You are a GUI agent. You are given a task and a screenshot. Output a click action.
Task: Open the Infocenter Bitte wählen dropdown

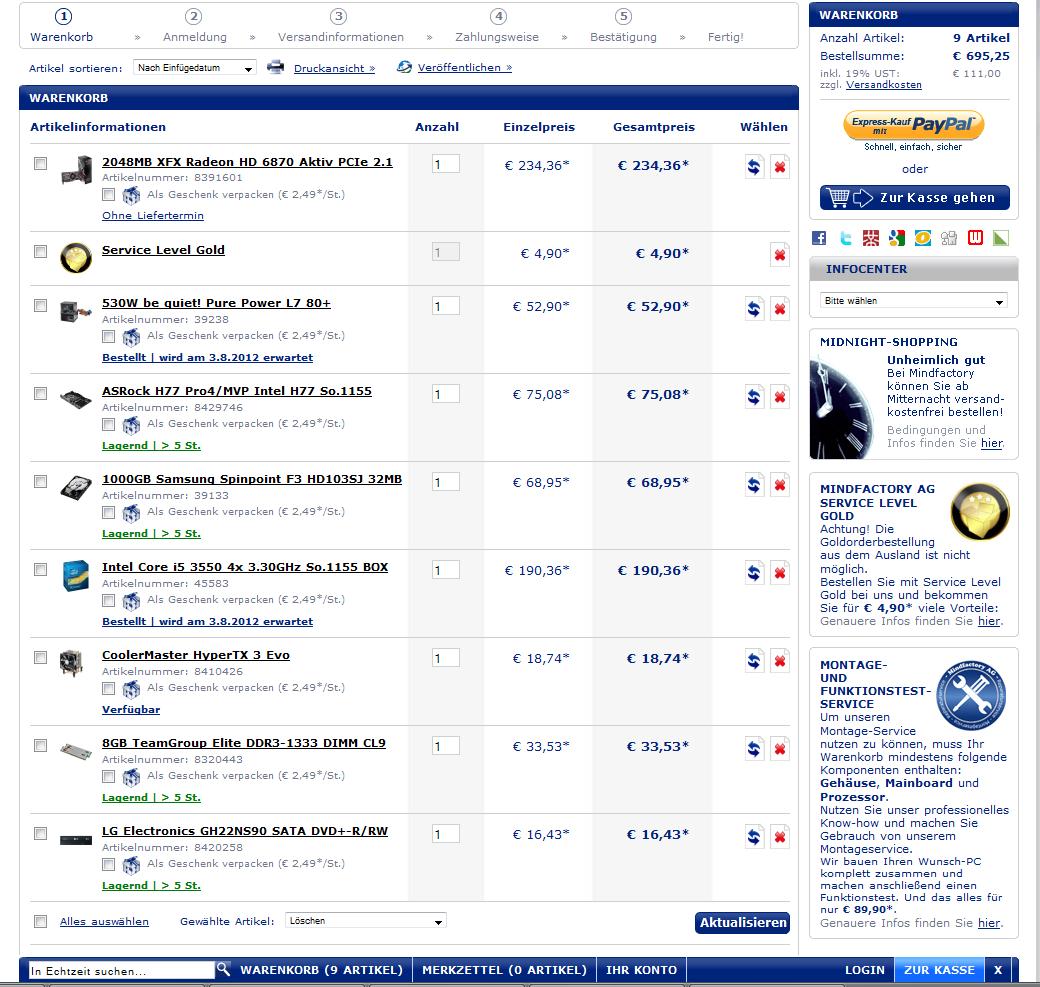click(x=913, y=300)
